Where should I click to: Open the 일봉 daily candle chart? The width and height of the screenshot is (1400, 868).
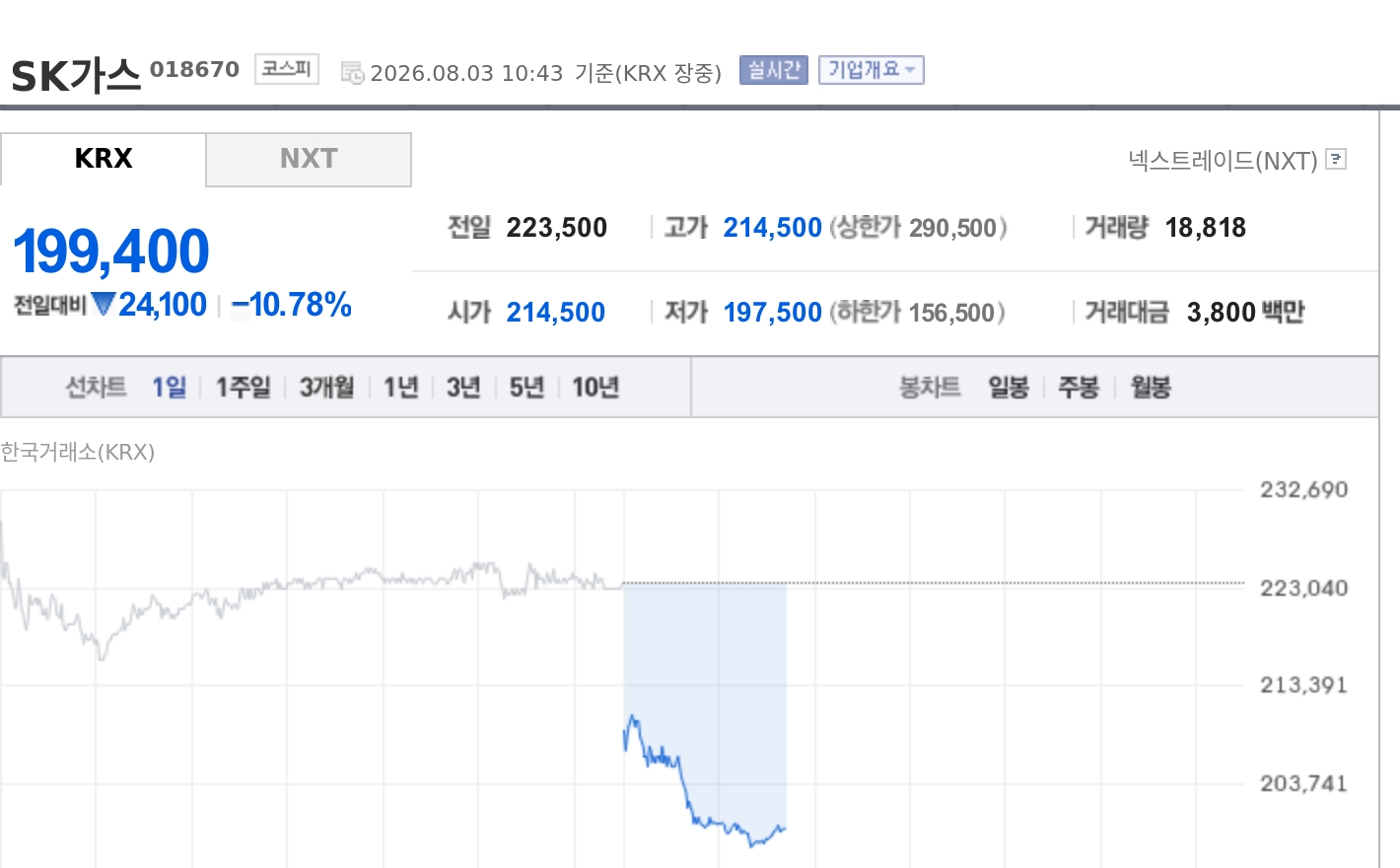pos(1009,388)
